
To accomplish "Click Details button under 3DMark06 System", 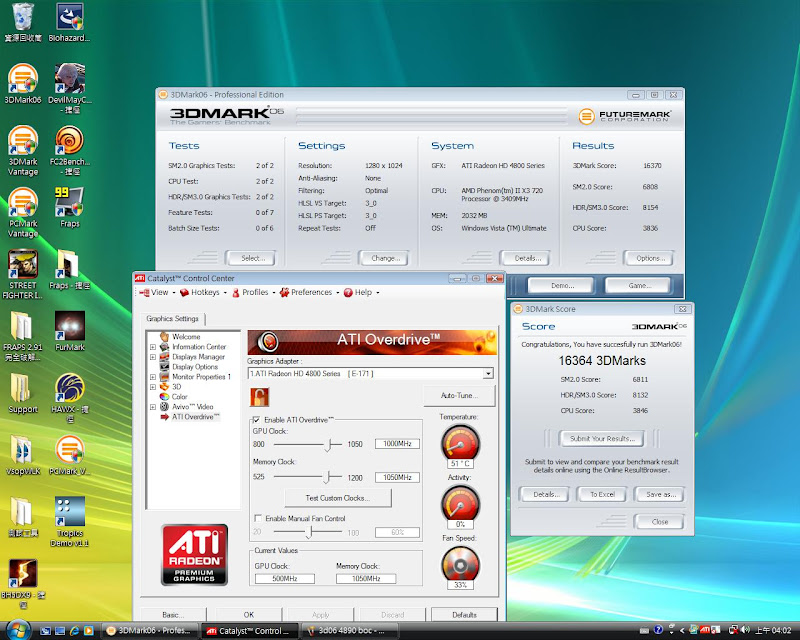I will pos(526,258).
